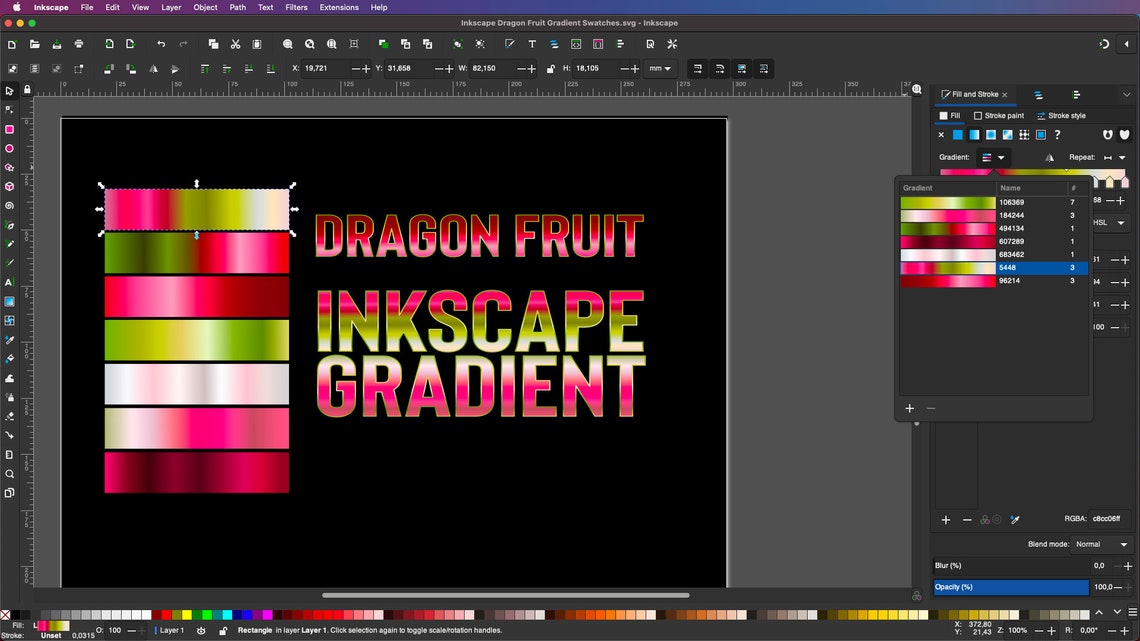The height and width of the screenshot is (641, 1140).
Task: Select the Star tool in the toolbox
Action: pos(11,168)
